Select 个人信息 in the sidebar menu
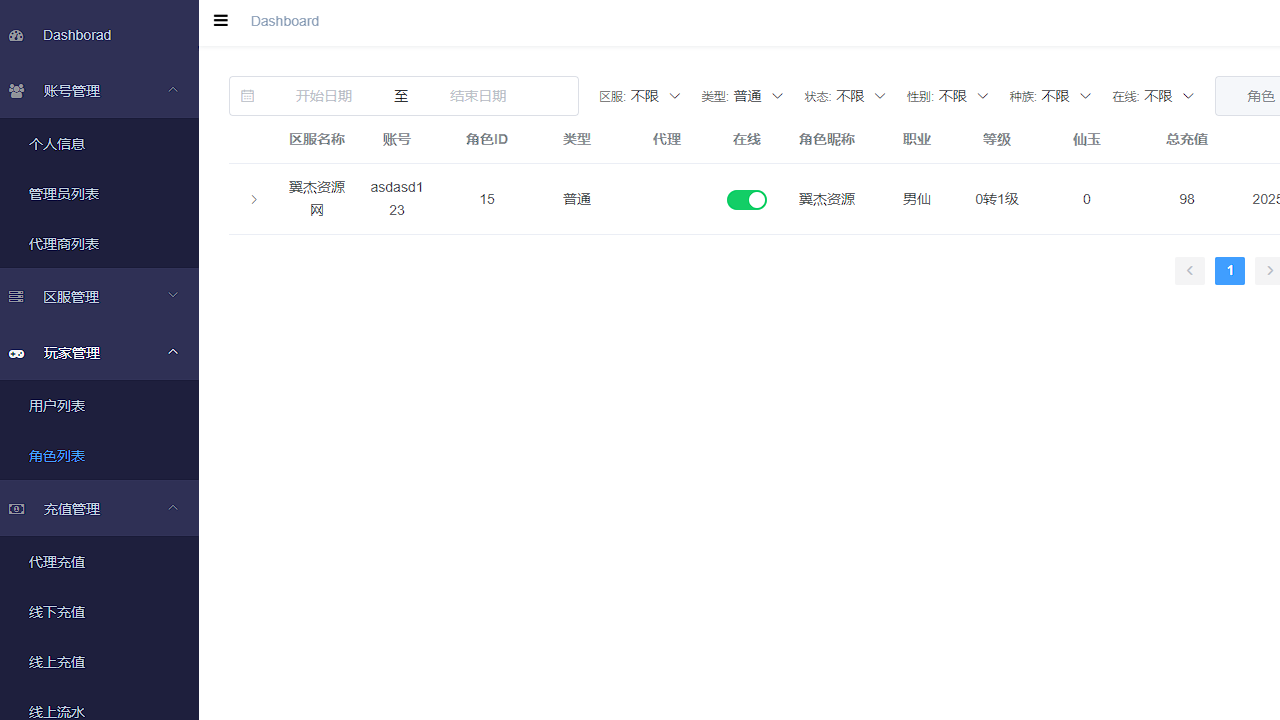 [57, 143]
